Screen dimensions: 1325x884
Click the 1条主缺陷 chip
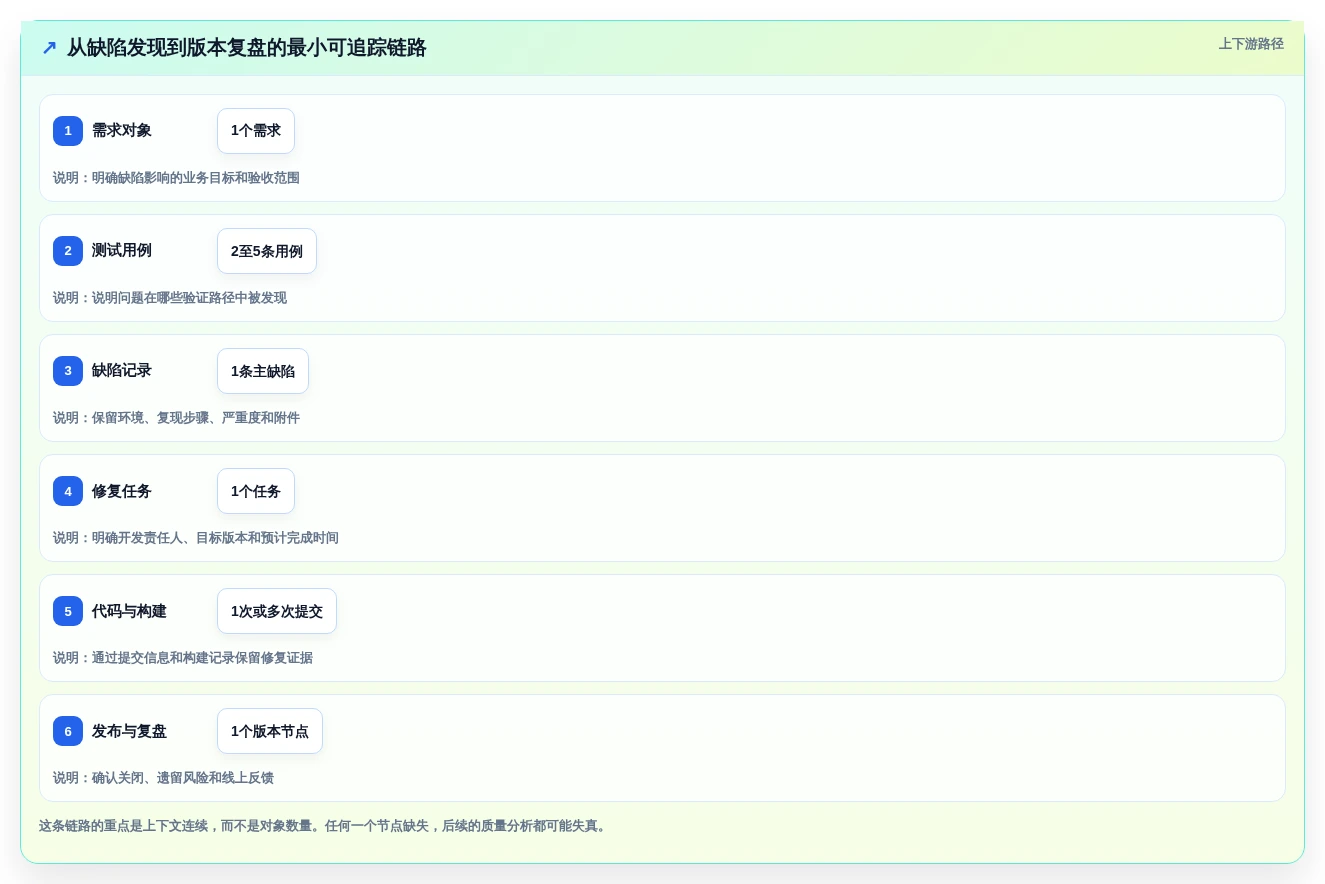263,371
